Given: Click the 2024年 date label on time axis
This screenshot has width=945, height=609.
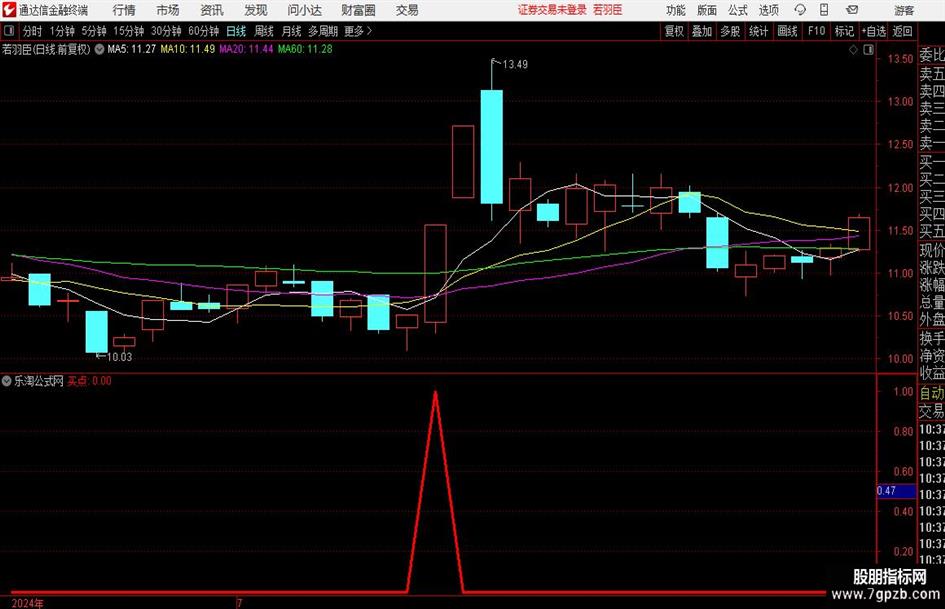Looking at the screenshot, I should click(x=27, y=603).
